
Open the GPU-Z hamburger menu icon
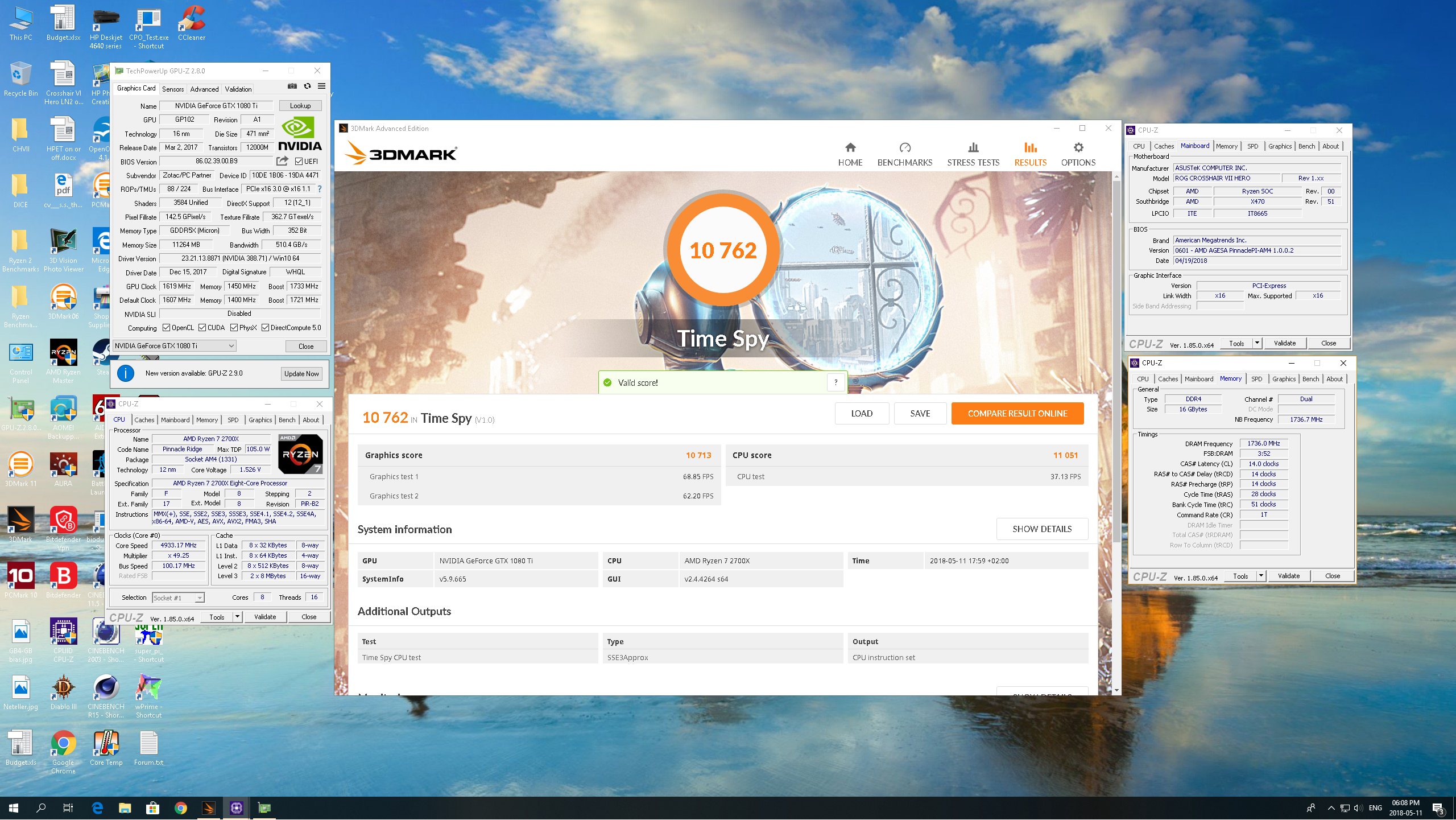321,86
